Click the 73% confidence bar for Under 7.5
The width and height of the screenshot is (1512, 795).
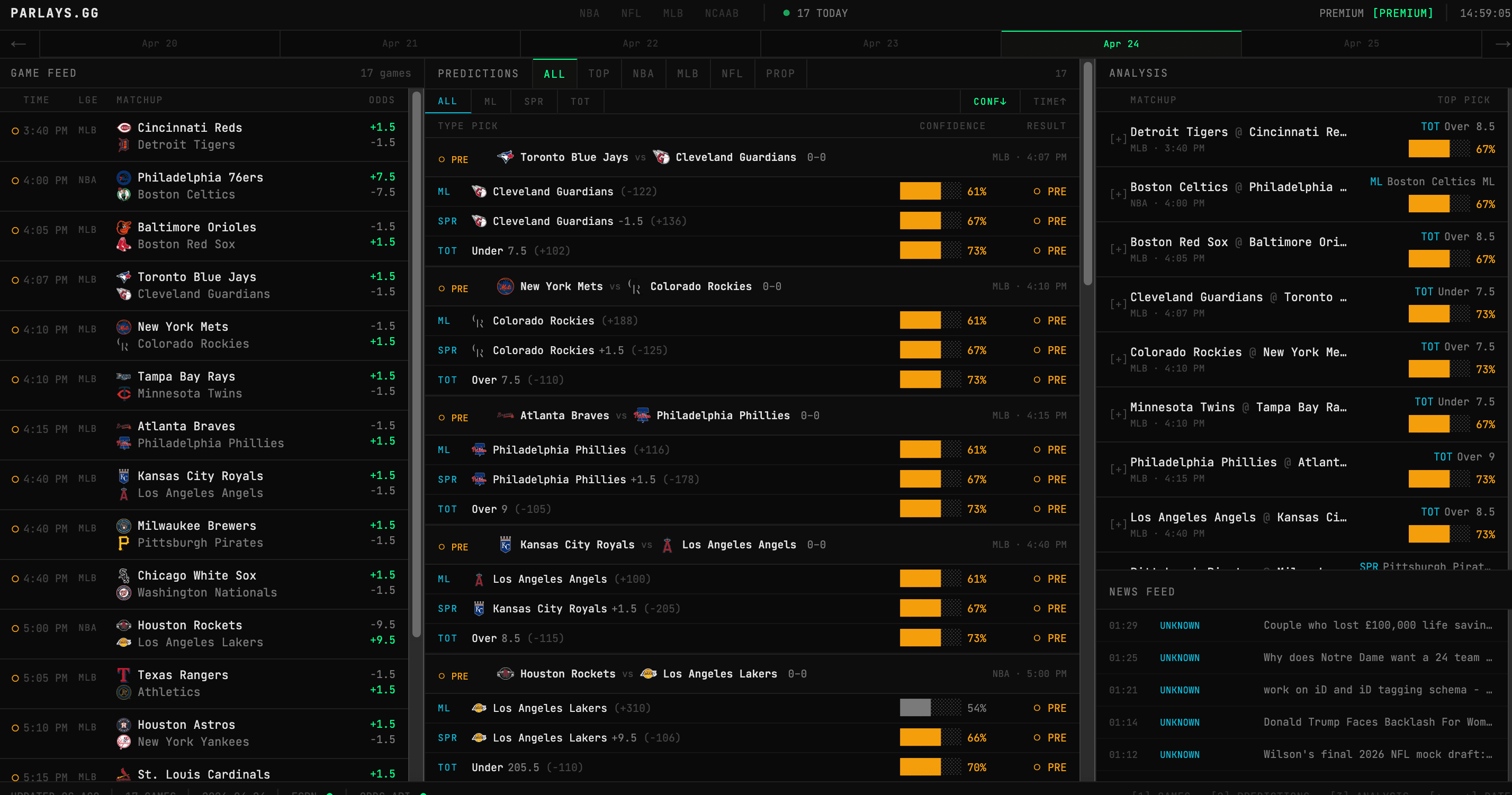coord(930,250)
